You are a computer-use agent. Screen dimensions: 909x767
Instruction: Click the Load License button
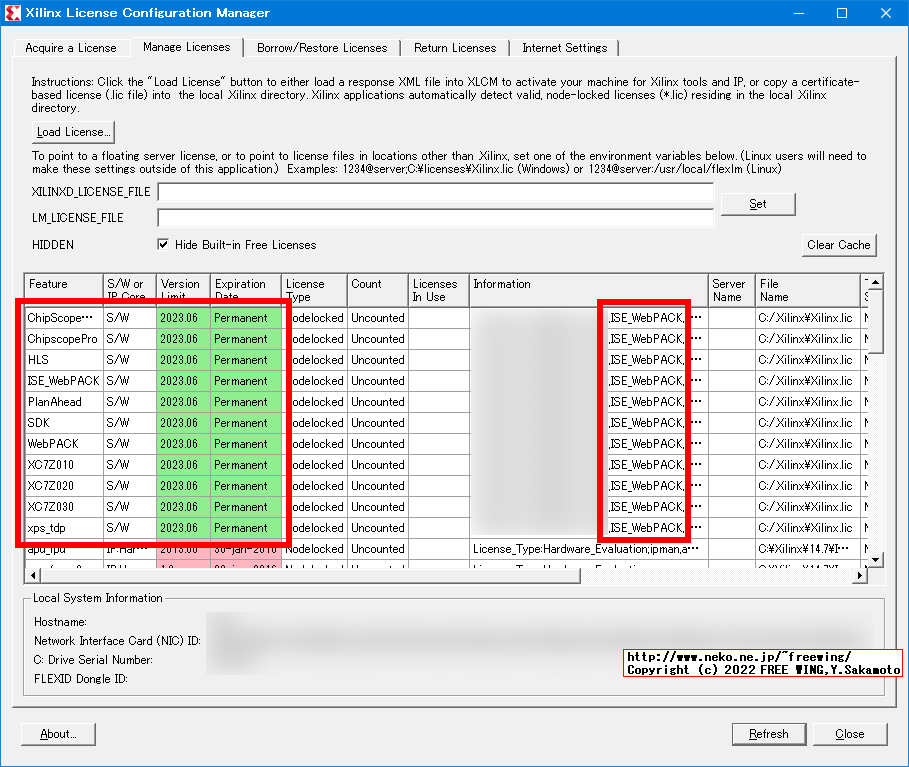pyautogui.click(x=72, y=132)
